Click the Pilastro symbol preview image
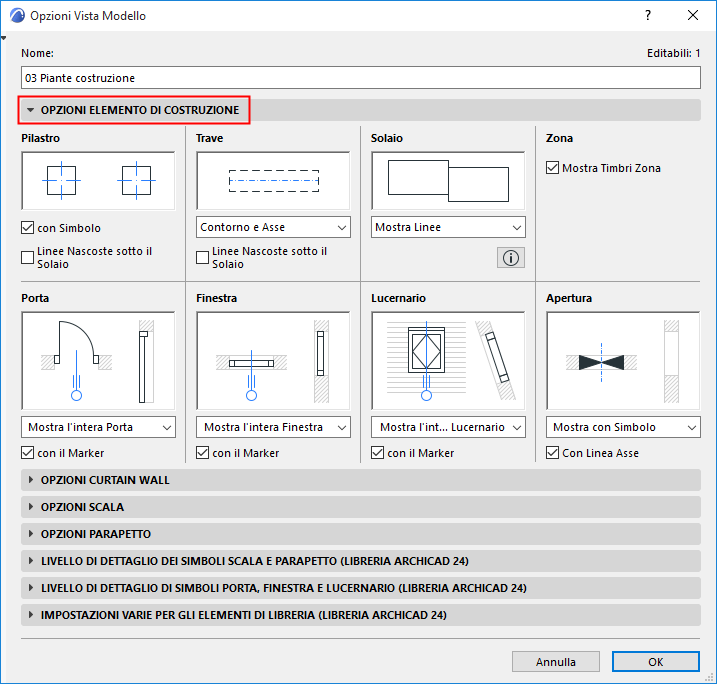 [98, 181]
